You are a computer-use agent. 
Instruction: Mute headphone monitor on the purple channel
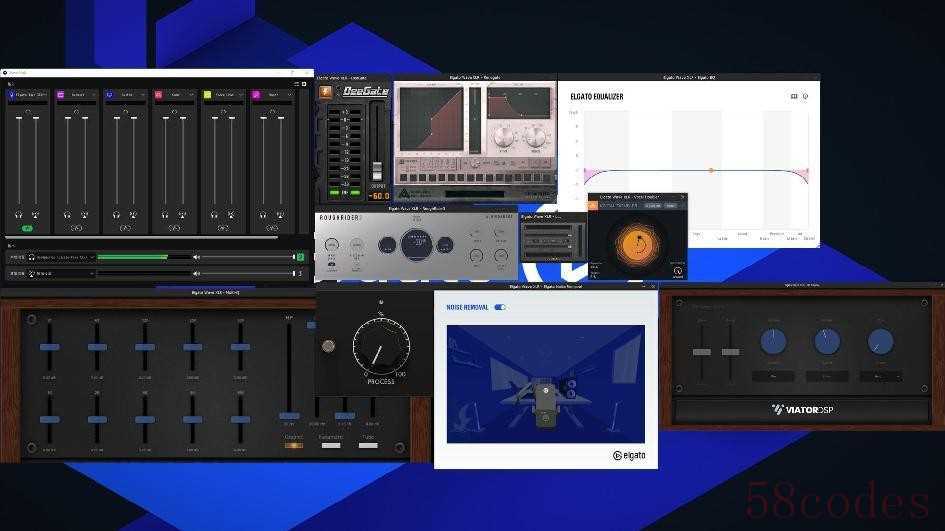(68, 215)
